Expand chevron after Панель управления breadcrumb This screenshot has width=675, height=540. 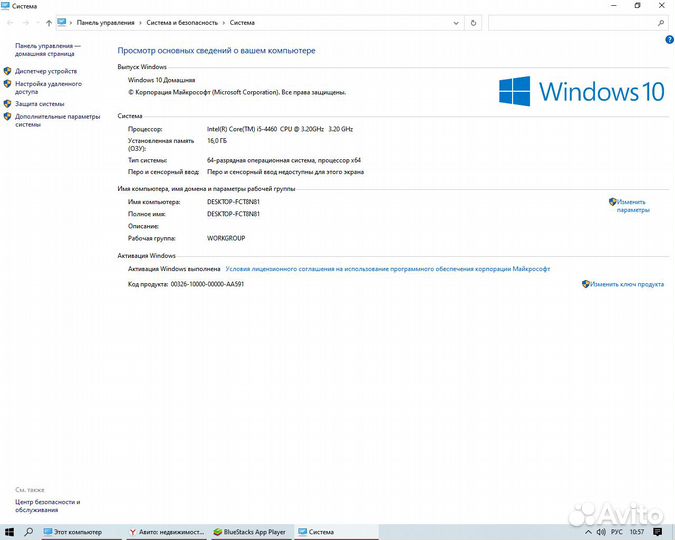[x=140, y=23]
